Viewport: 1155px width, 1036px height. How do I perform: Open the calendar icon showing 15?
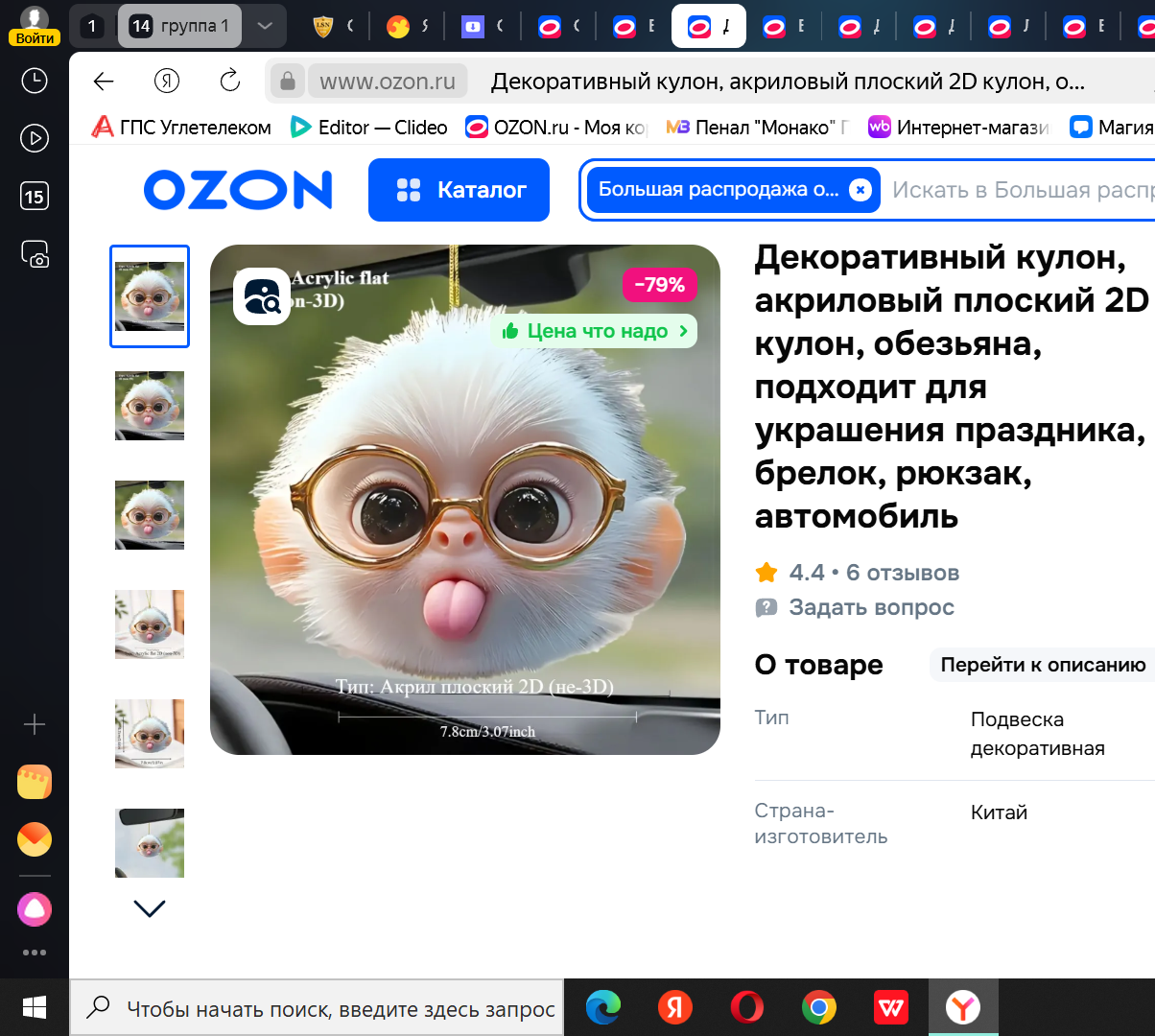click(35, 196)
